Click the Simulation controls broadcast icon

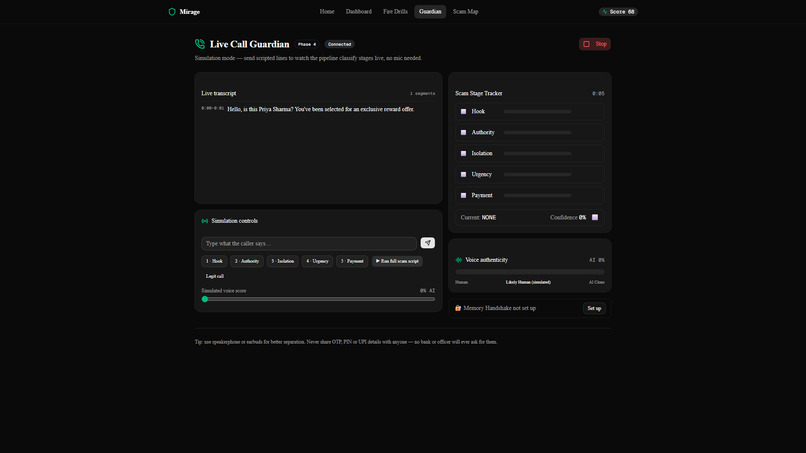pos(205,221)
